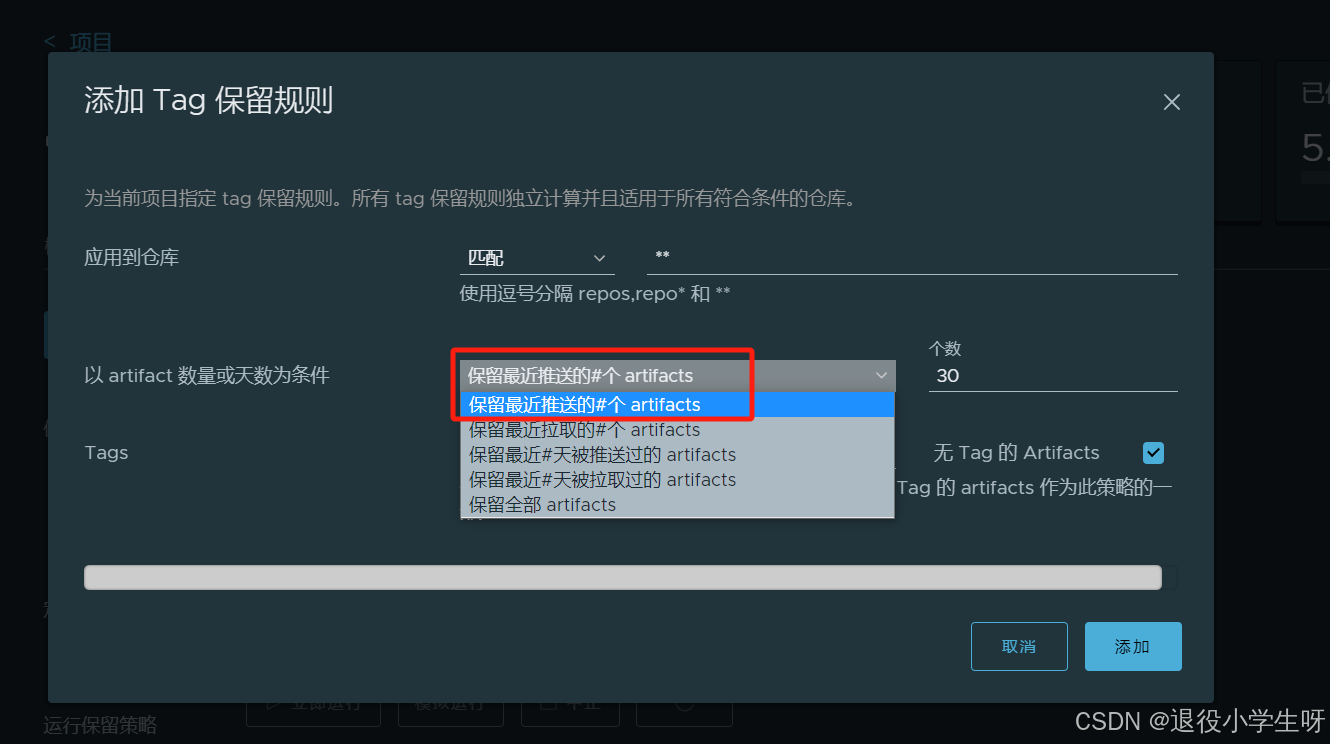Click the 添加 button to add the rule
Image resolution: width=1330 pixels, height=744 pixels.
(x=1133, y=646)
